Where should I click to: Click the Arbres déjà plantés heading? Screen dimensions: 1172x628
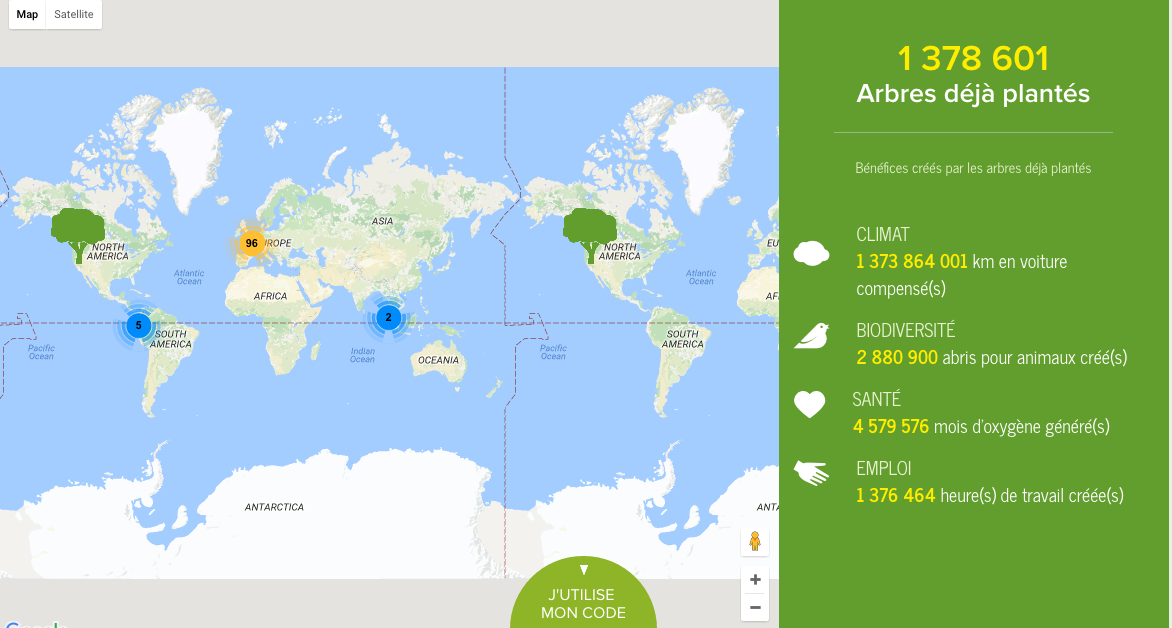click(x=973, y=94)
